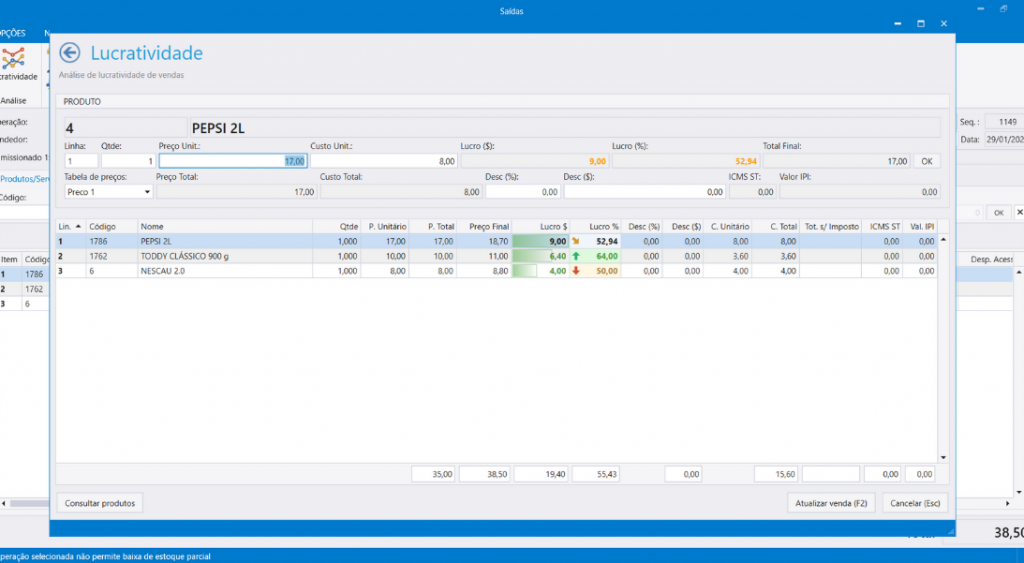The image size is (1024, 563).
Task: Click the Nome column header
Action: pyautogui.click(x=224, y=227)
